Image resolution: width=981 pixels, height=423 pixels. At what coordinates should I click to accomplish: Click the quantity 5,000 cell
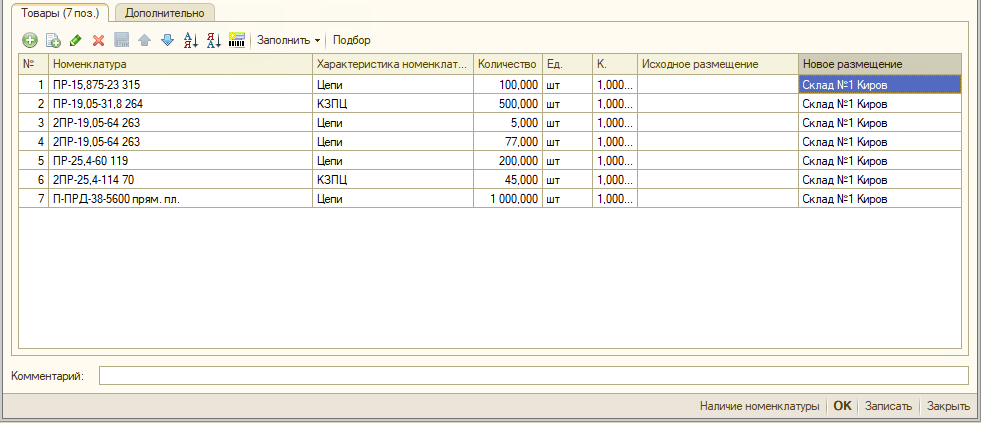[507, 123]
